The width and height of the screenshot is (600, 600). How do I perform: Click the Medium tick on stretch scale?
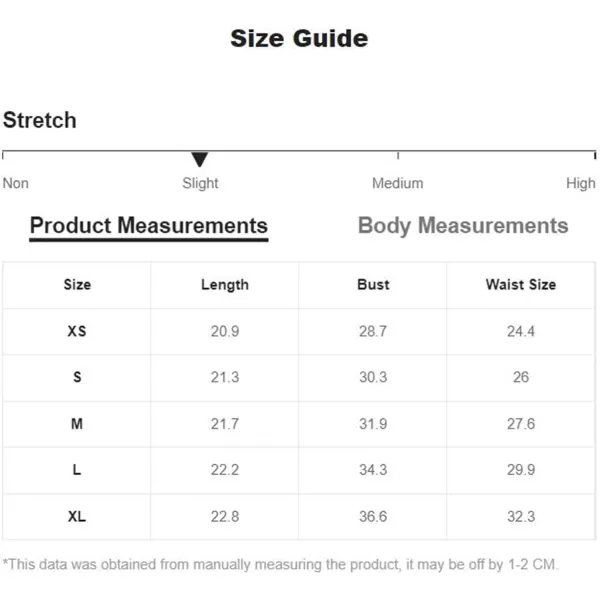(x=398, y=155)
